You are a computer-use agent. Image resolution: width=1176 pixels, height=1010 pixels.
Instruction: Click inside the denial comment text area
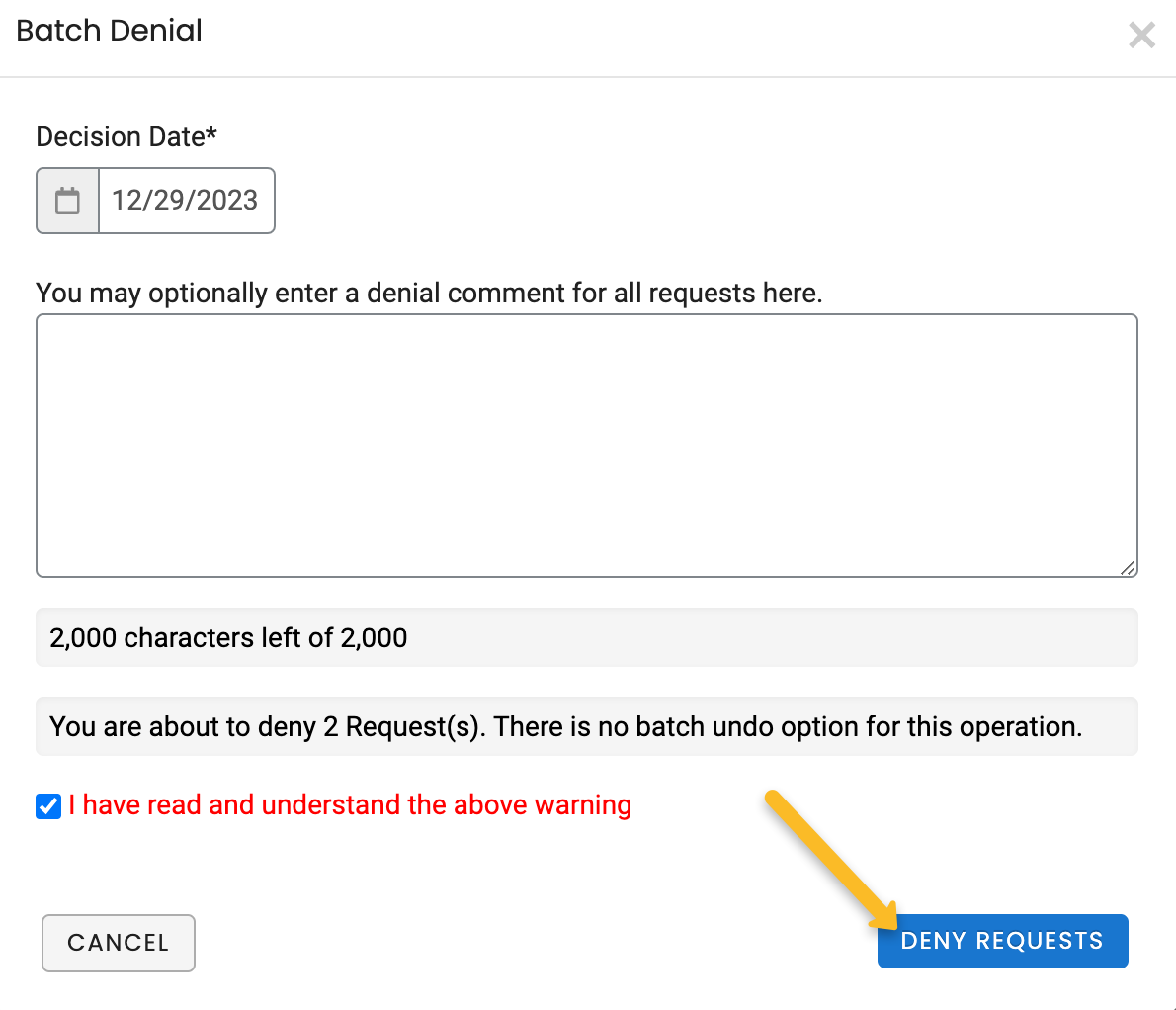(586, 445)
